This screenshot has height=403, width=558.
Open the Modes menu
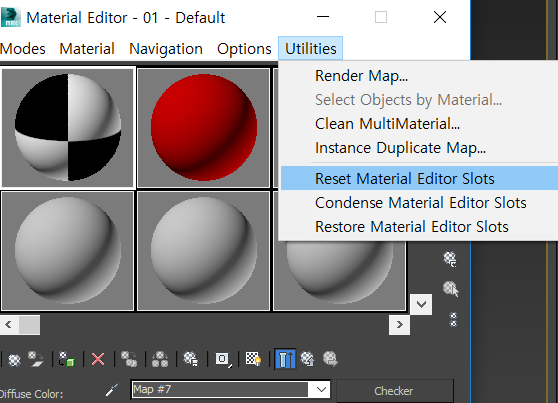(23, 49)
